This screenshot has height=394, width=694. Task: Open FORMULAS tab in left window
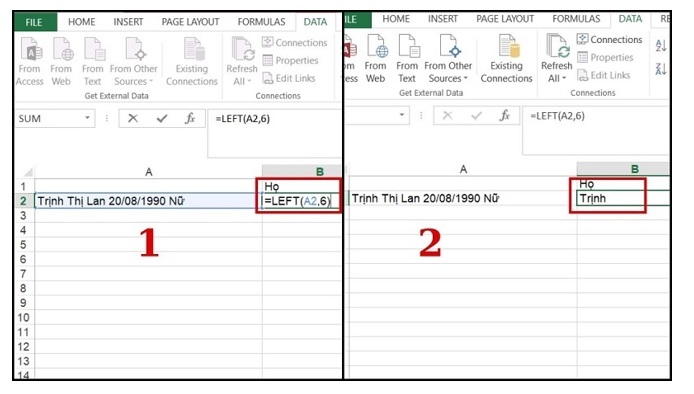(261, 22)
